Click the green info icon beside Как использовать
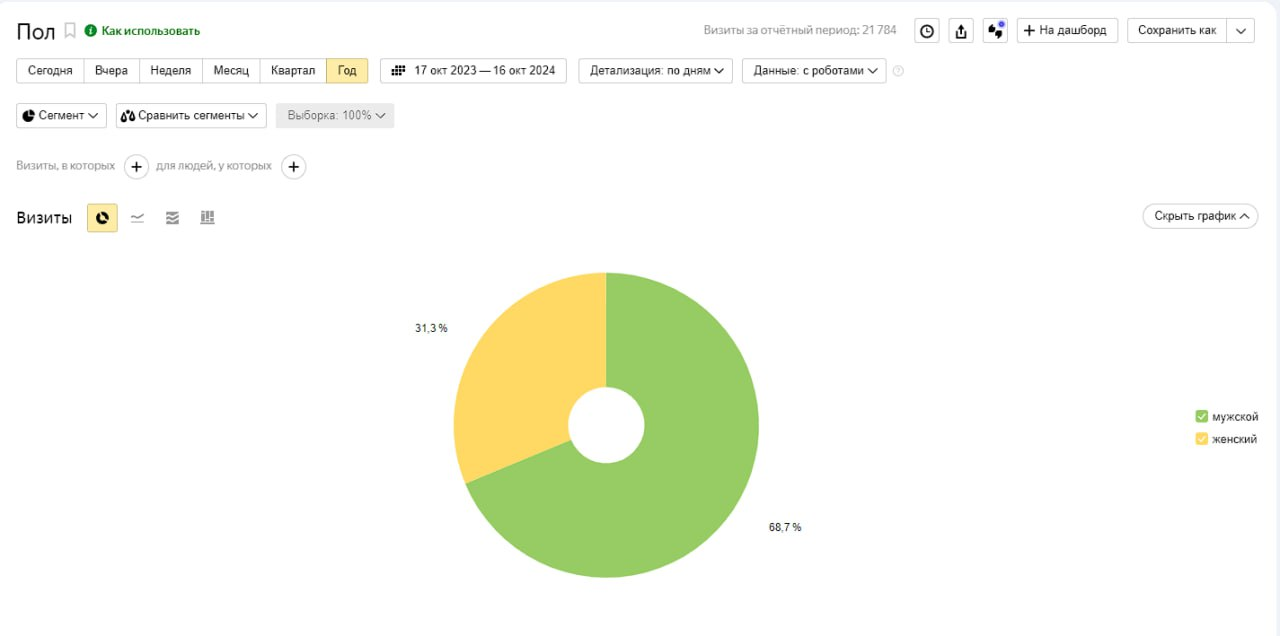The image size is (1280, 636). (91, 31)
